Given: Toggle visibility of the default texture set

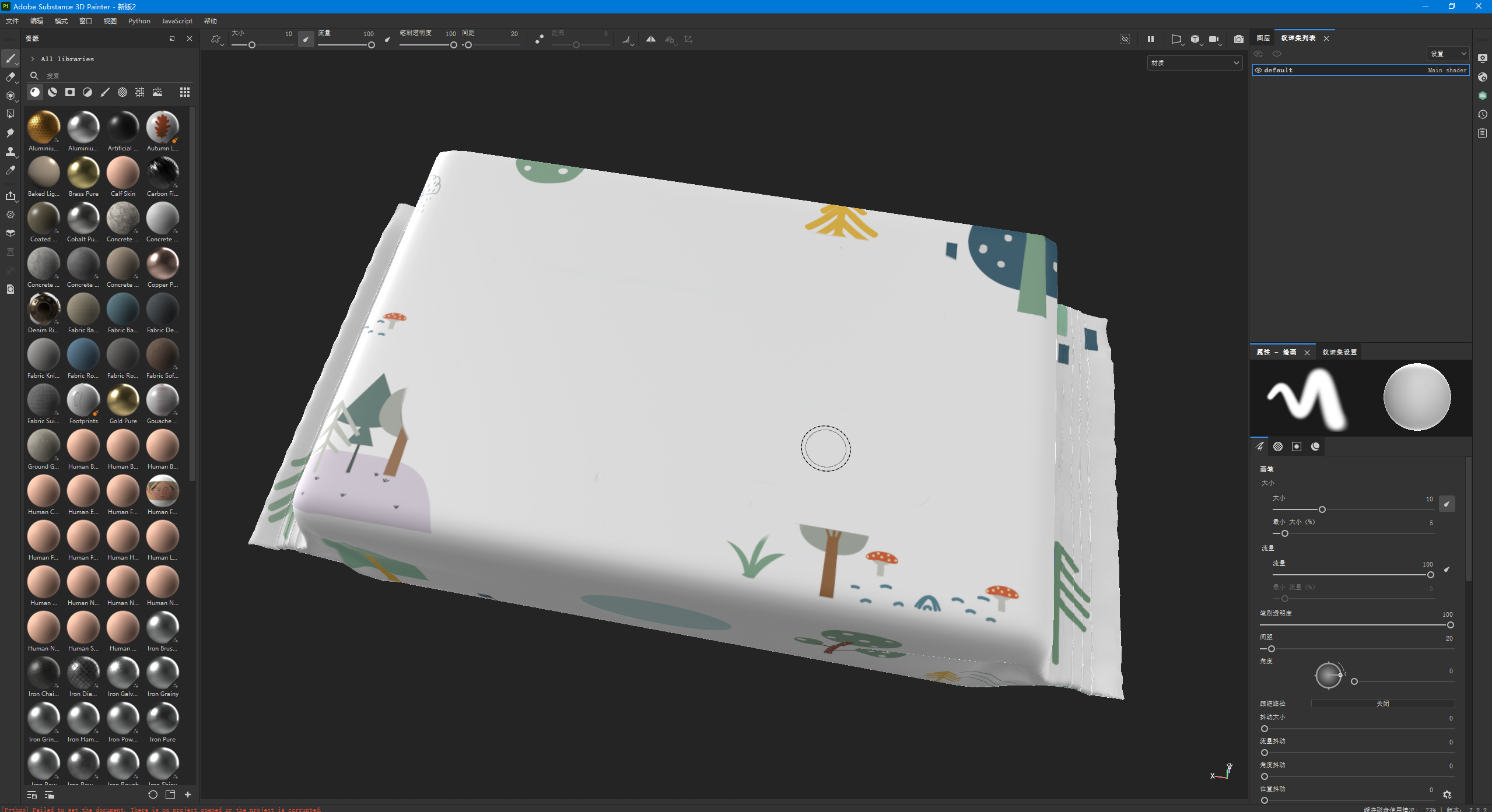Looking at the screenshot, I should click(1258, 70).
